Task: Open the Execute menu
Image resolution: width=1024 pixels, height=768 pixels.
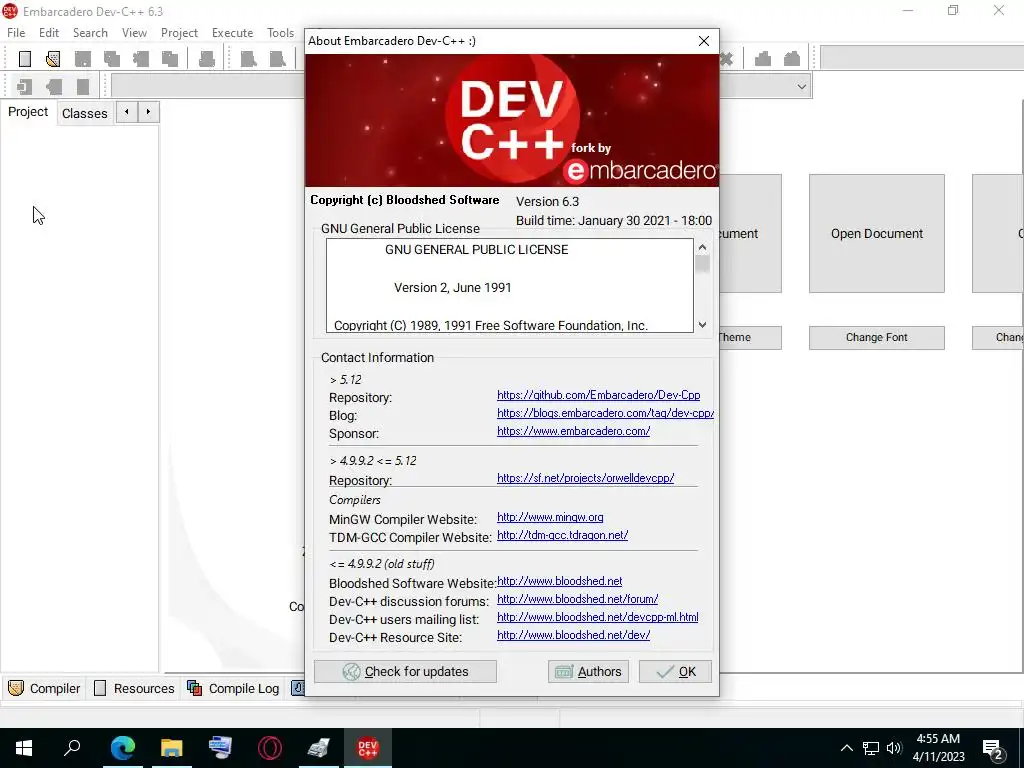Action: (x=232, y=33)
